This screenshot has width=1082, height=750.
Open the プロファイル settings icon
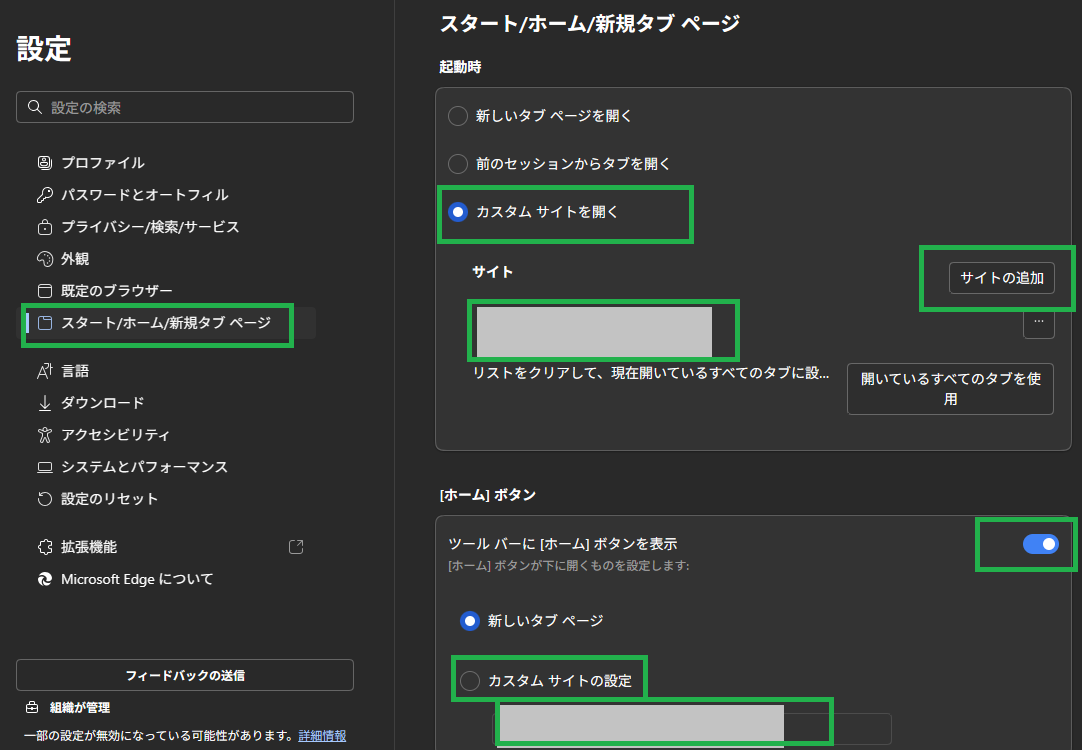(45, 163)
